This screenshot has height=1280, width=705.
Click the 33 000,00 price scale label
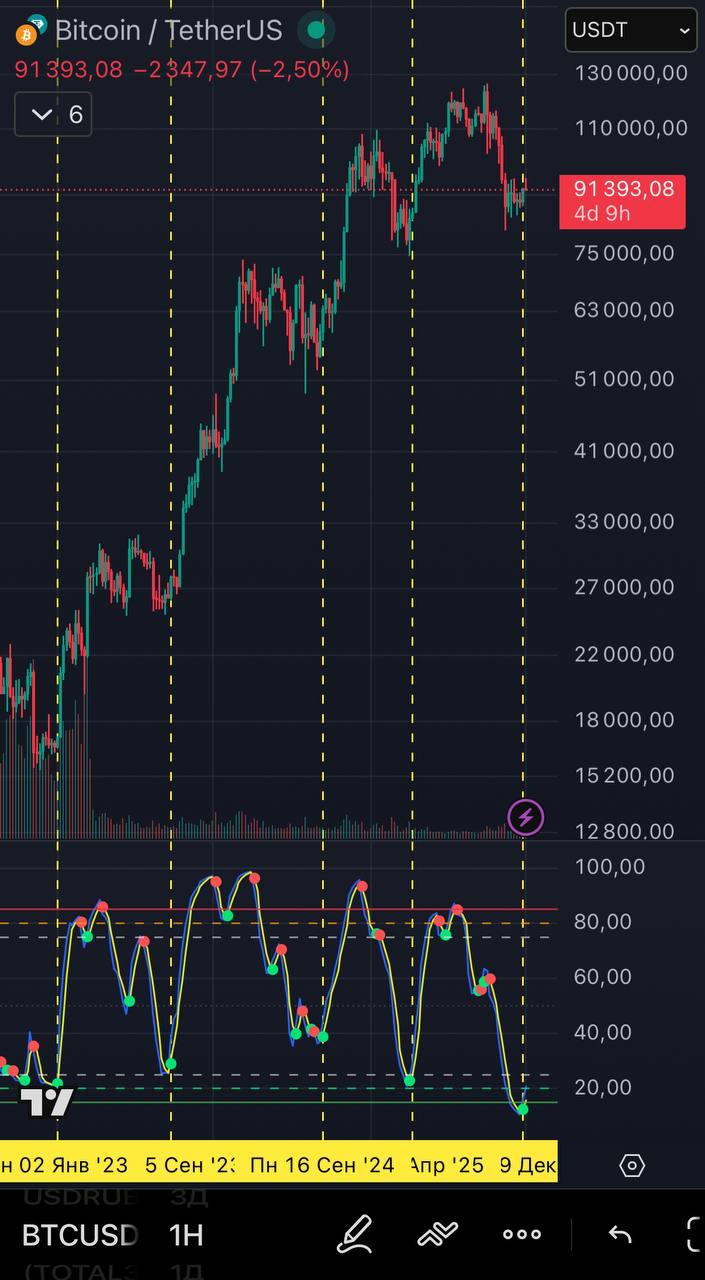624,521
